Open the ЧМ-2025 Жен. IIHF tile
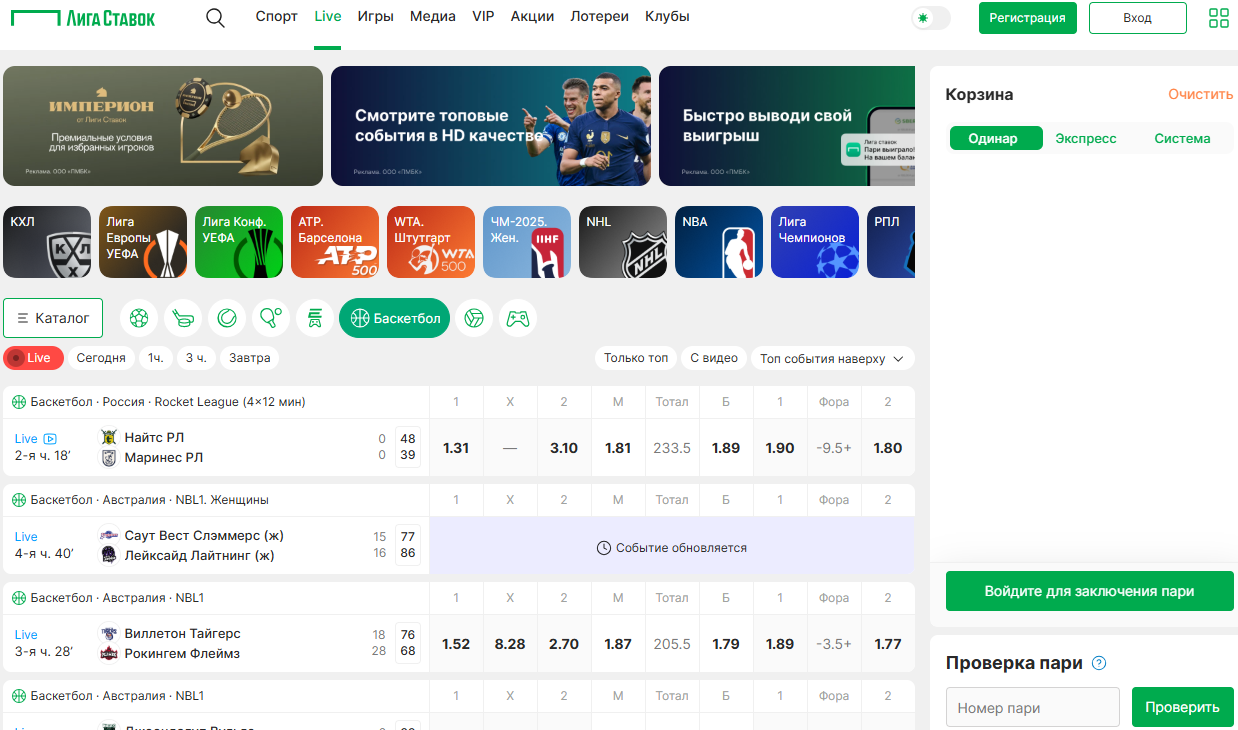Screen dimensions: 1238x730 click(x=527, y=242)
